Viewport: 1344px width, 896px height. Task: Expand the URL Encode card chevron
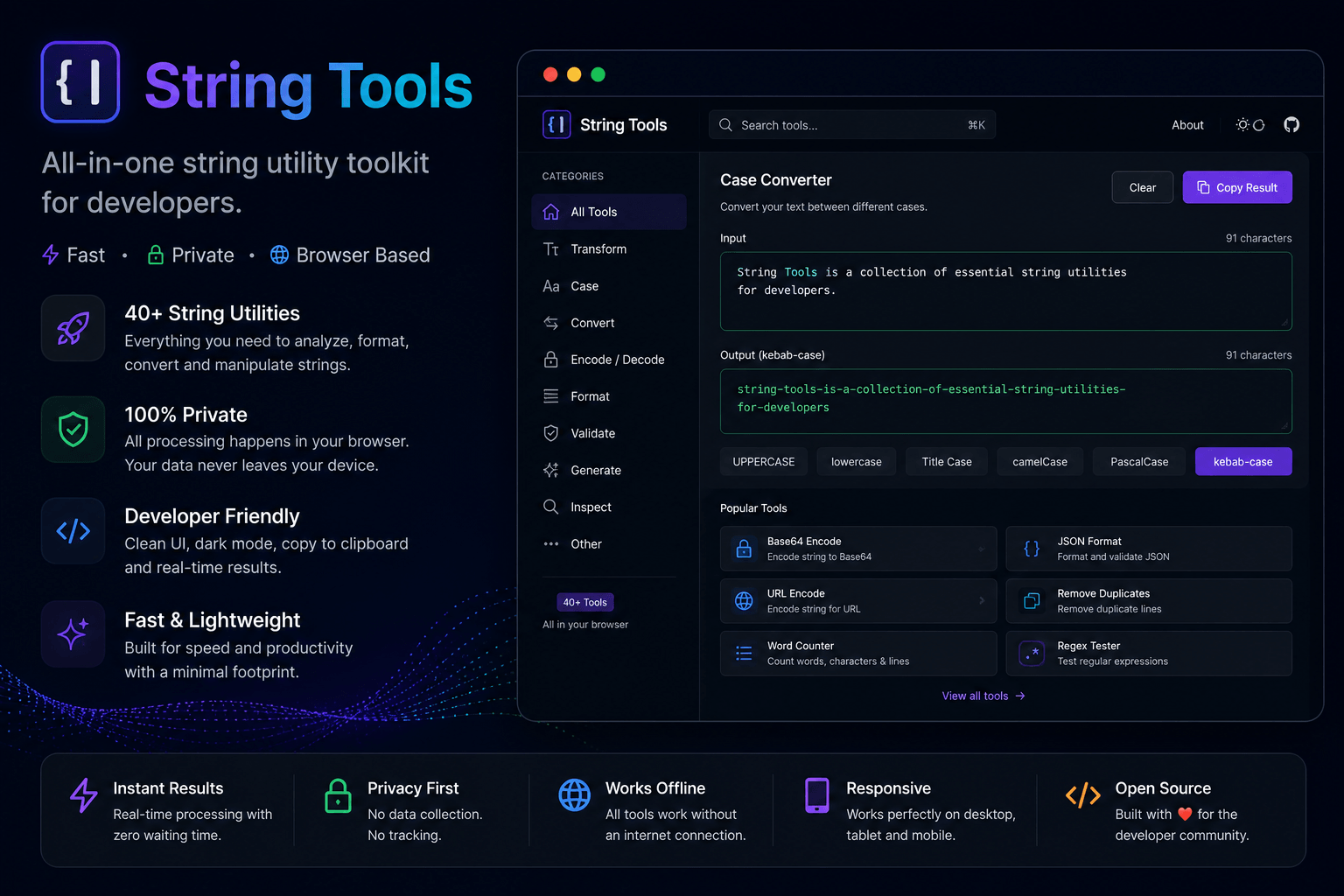(982, 600)
